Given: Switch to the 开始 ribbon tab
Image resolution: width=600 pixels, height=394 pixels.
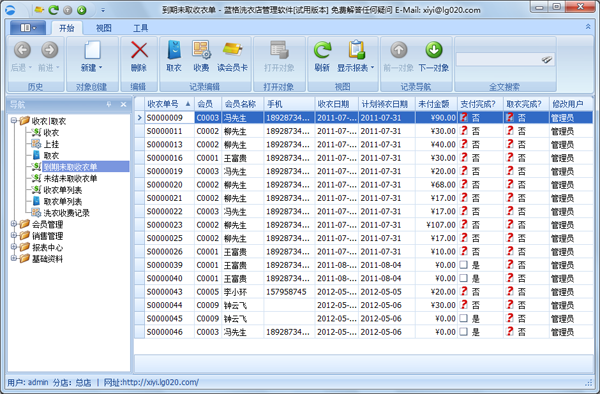Looking at the screenshot, I should click(x=67, y=28).
